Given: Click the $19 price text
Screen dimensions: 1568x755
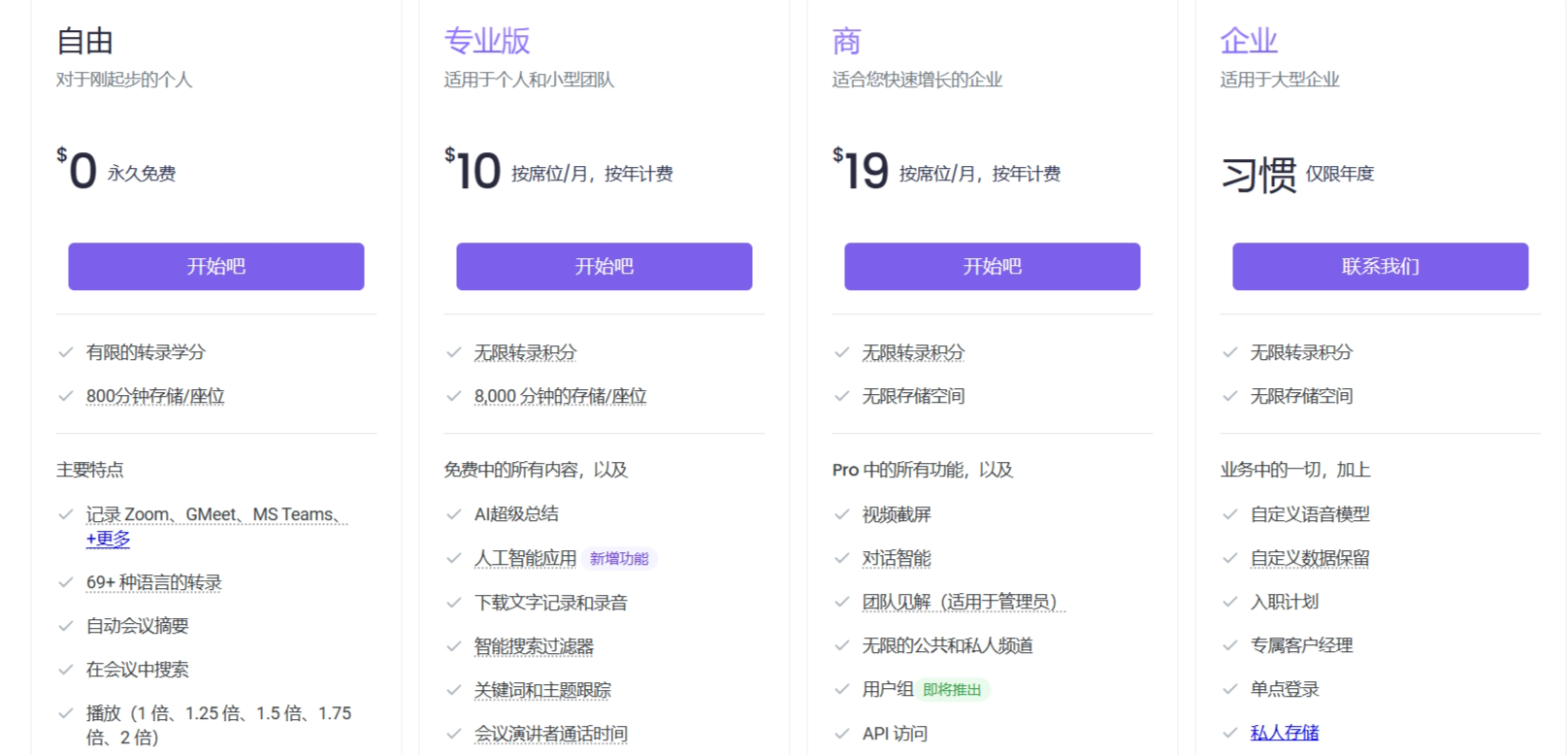Looking at the screenshot, I should [861, 170].
